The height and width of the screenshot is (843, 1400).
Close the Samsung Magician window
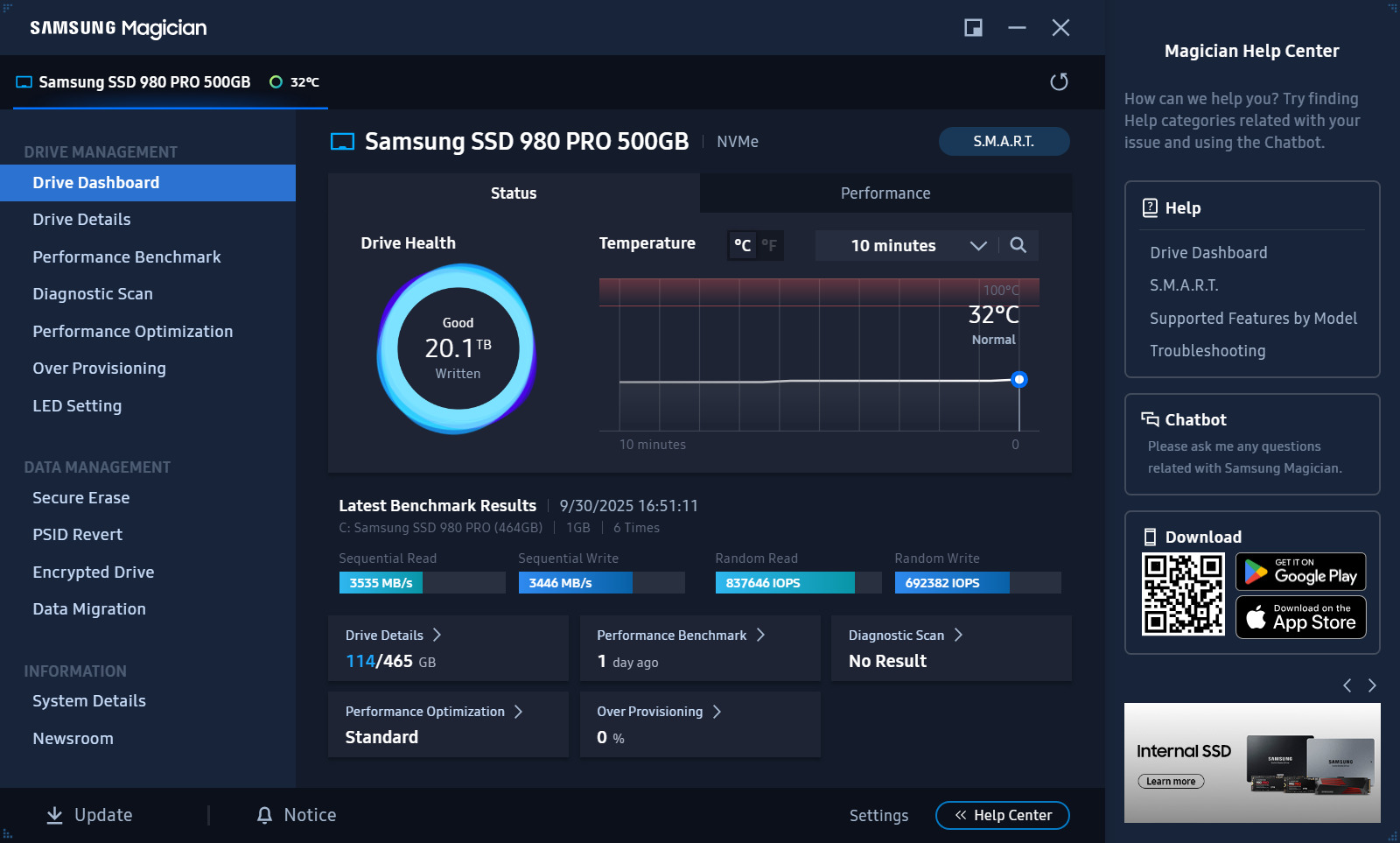tap(1060, 28)
